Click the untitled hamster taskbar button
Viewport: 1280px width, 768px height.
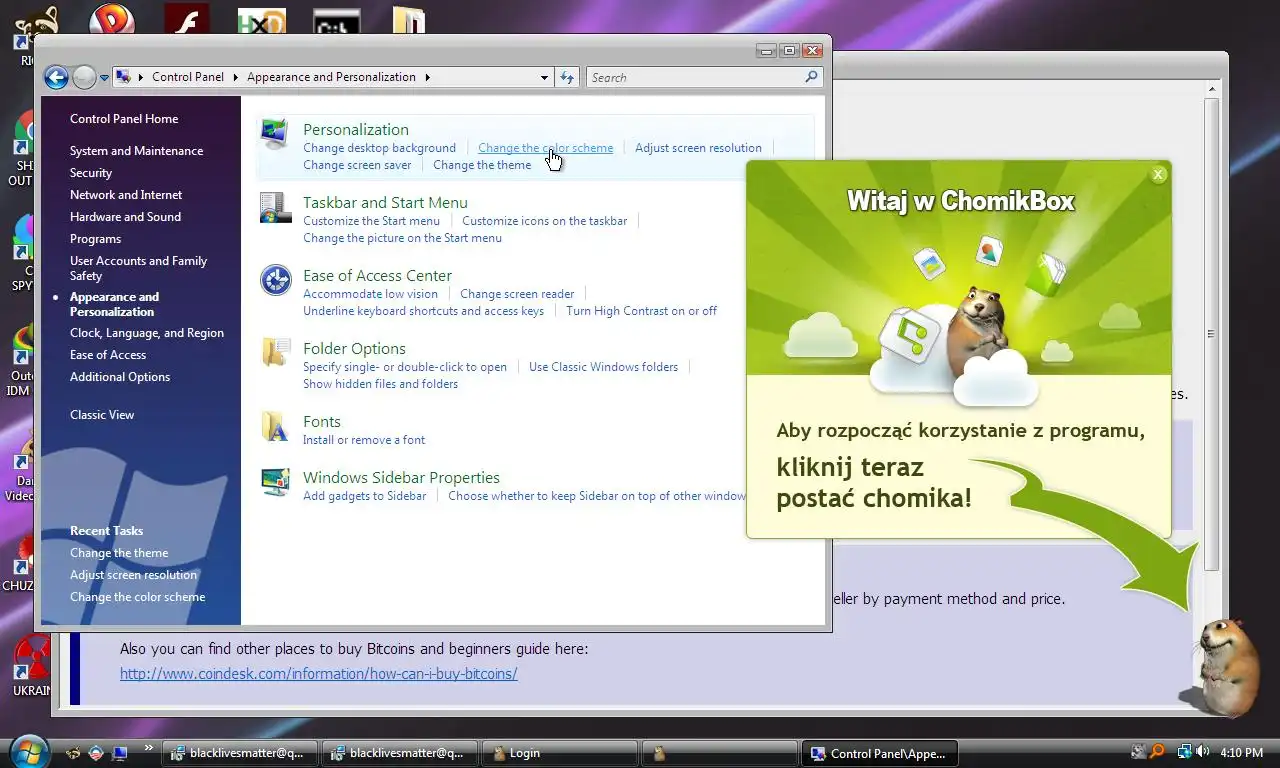(720, 753)
